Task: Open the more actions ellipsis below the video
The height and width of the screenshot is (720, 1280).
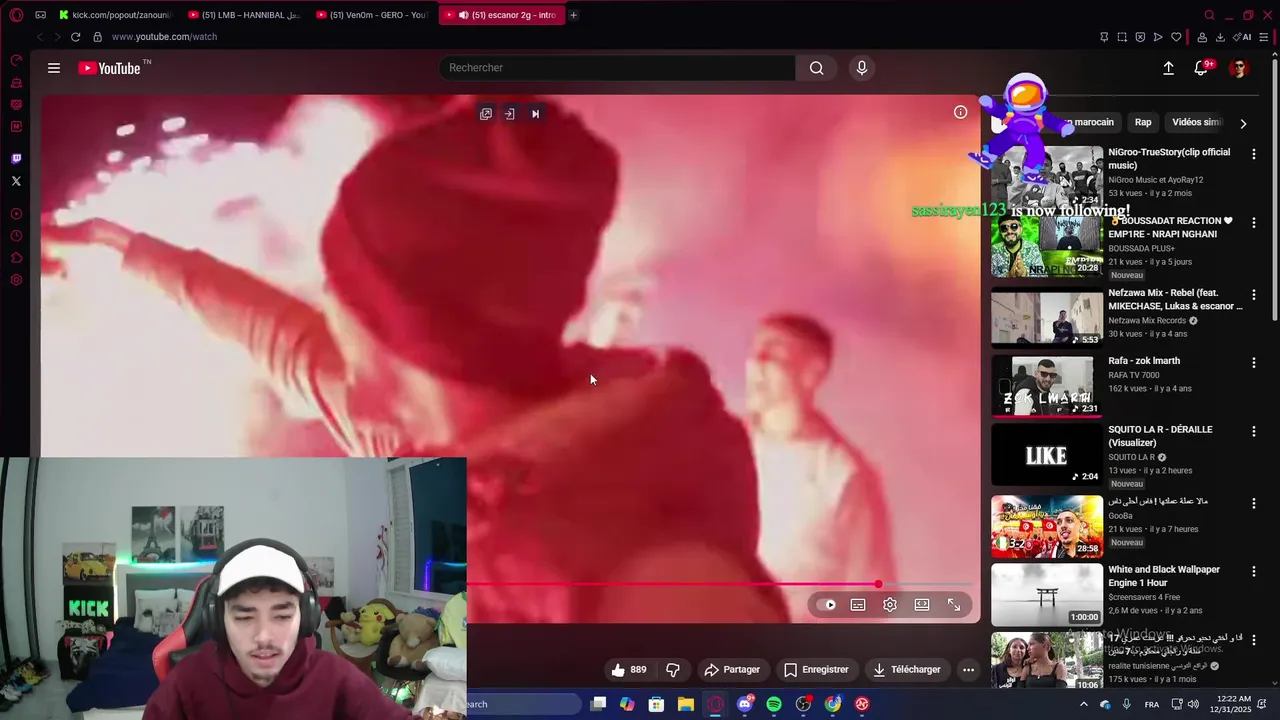Action: point(968,670)
